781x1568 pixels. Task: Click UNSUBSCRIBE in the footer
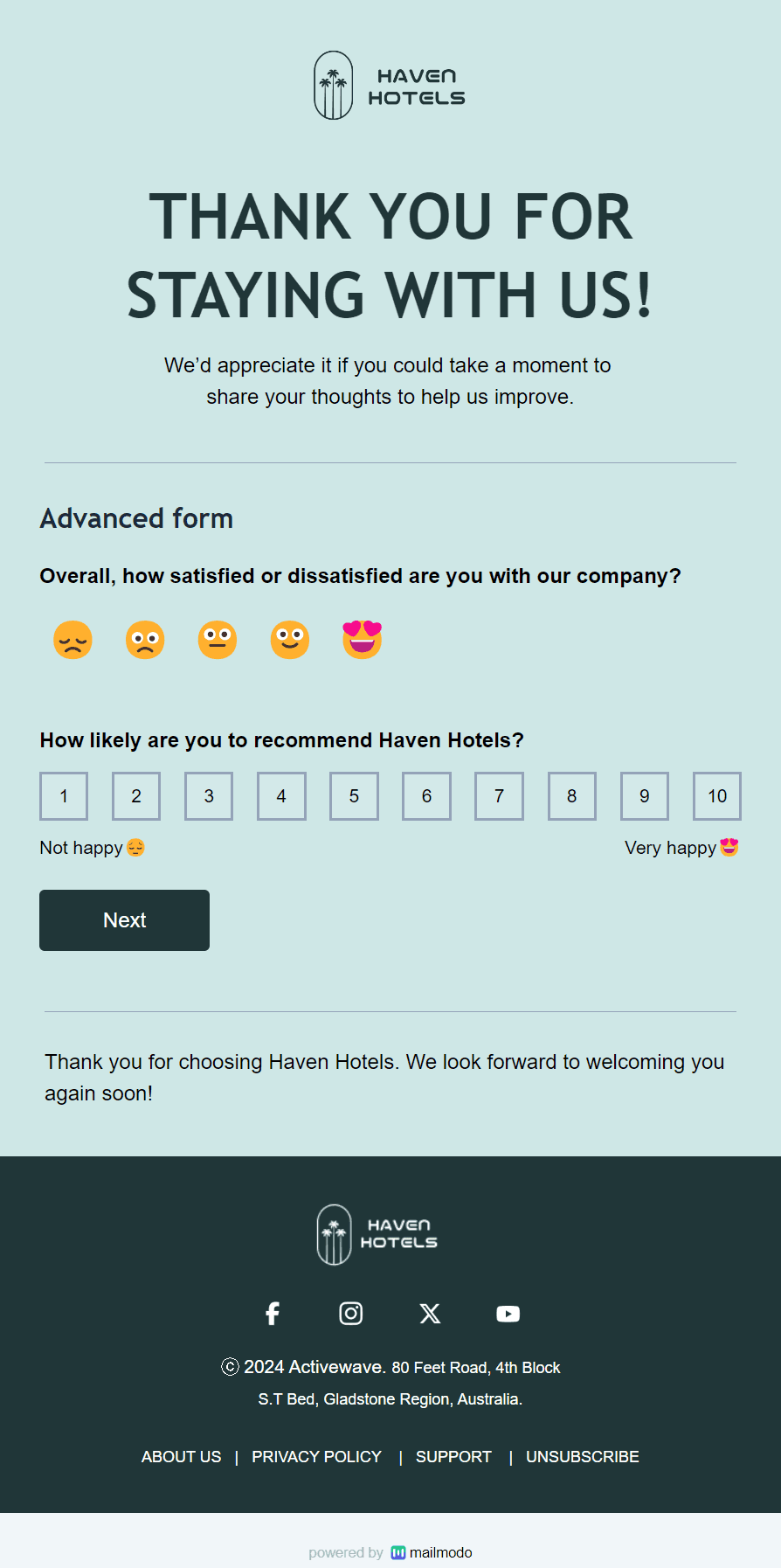point(582,1456)
